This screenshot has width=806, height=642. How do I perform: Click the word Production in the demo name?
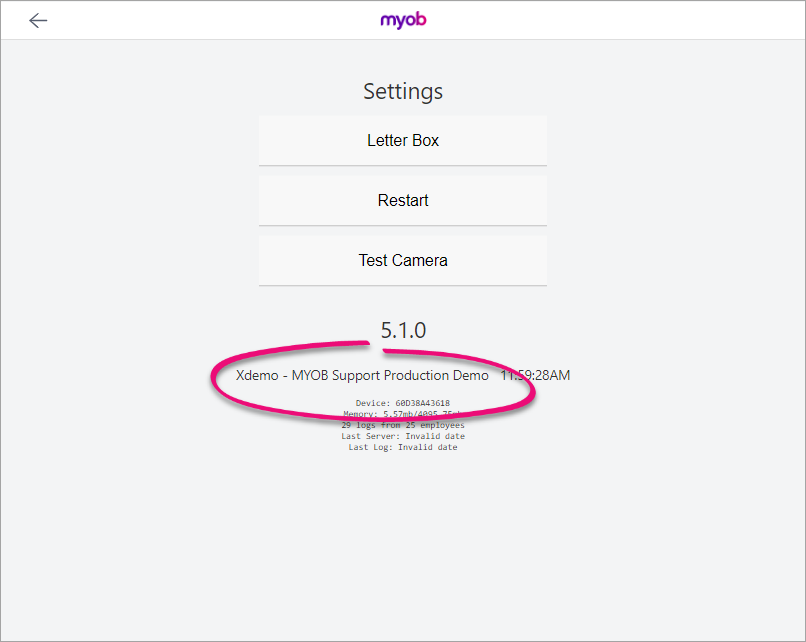[x=420, y=376]
